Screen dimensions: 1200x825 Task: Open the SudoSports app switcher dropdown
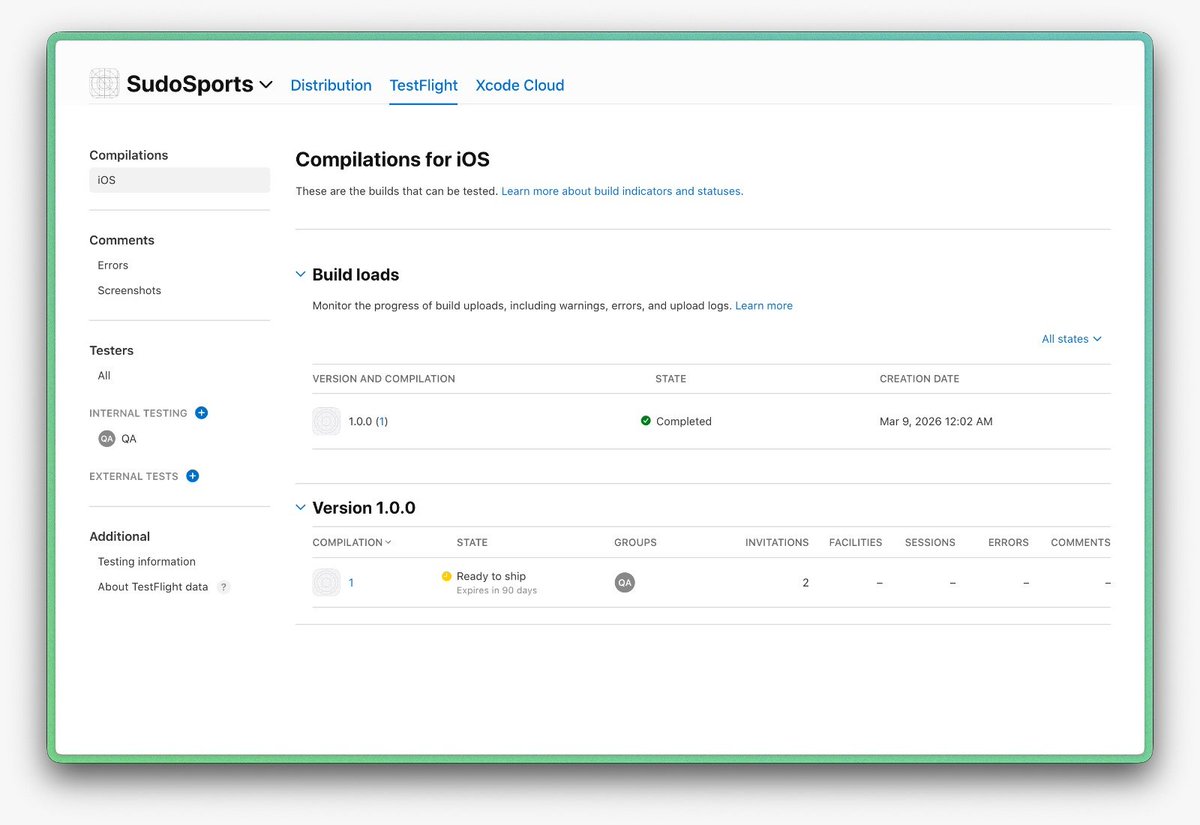(x=266, y=85)
